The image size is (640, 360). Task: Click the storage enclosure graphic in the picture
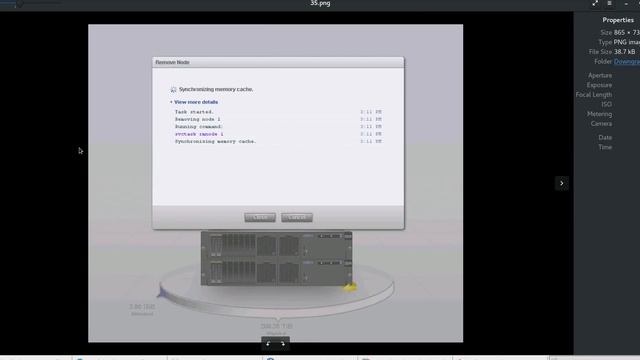click(276, 258)
